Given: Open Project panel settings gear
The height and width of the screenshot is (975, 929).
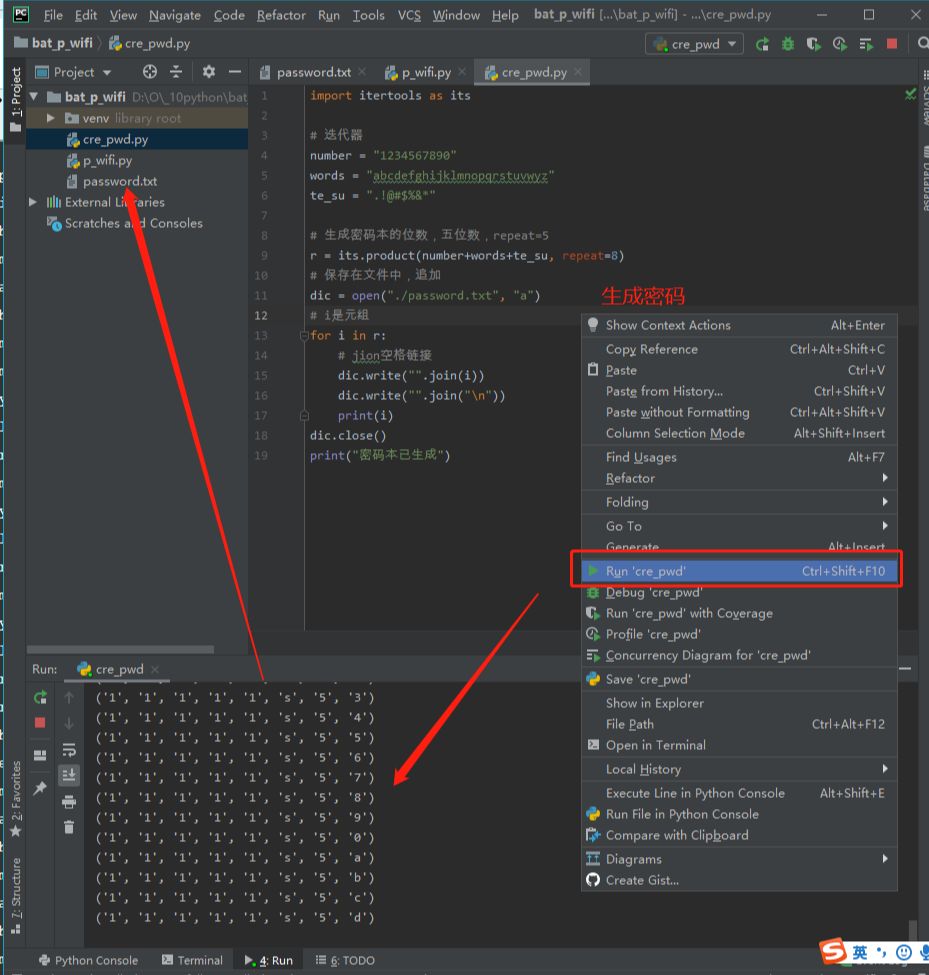Looking at the screenshot, I should coord(208,72).
